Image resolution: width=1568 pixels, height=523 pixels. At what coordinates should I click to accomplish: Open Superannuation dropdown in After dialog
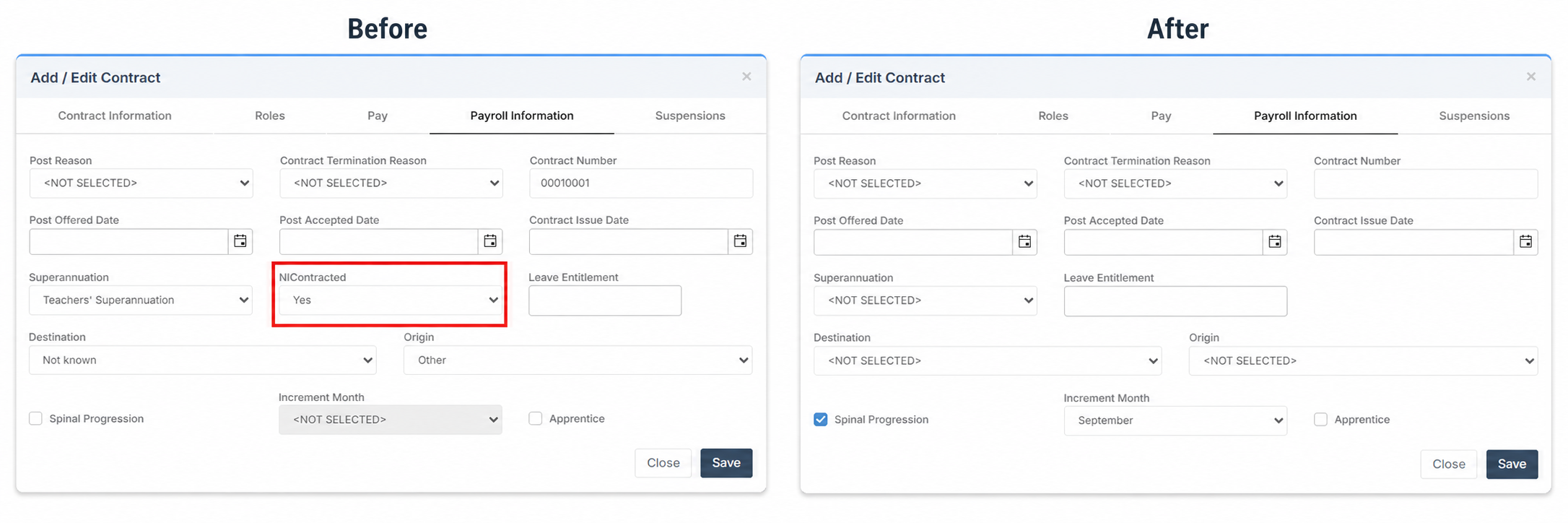pos(925,301)
